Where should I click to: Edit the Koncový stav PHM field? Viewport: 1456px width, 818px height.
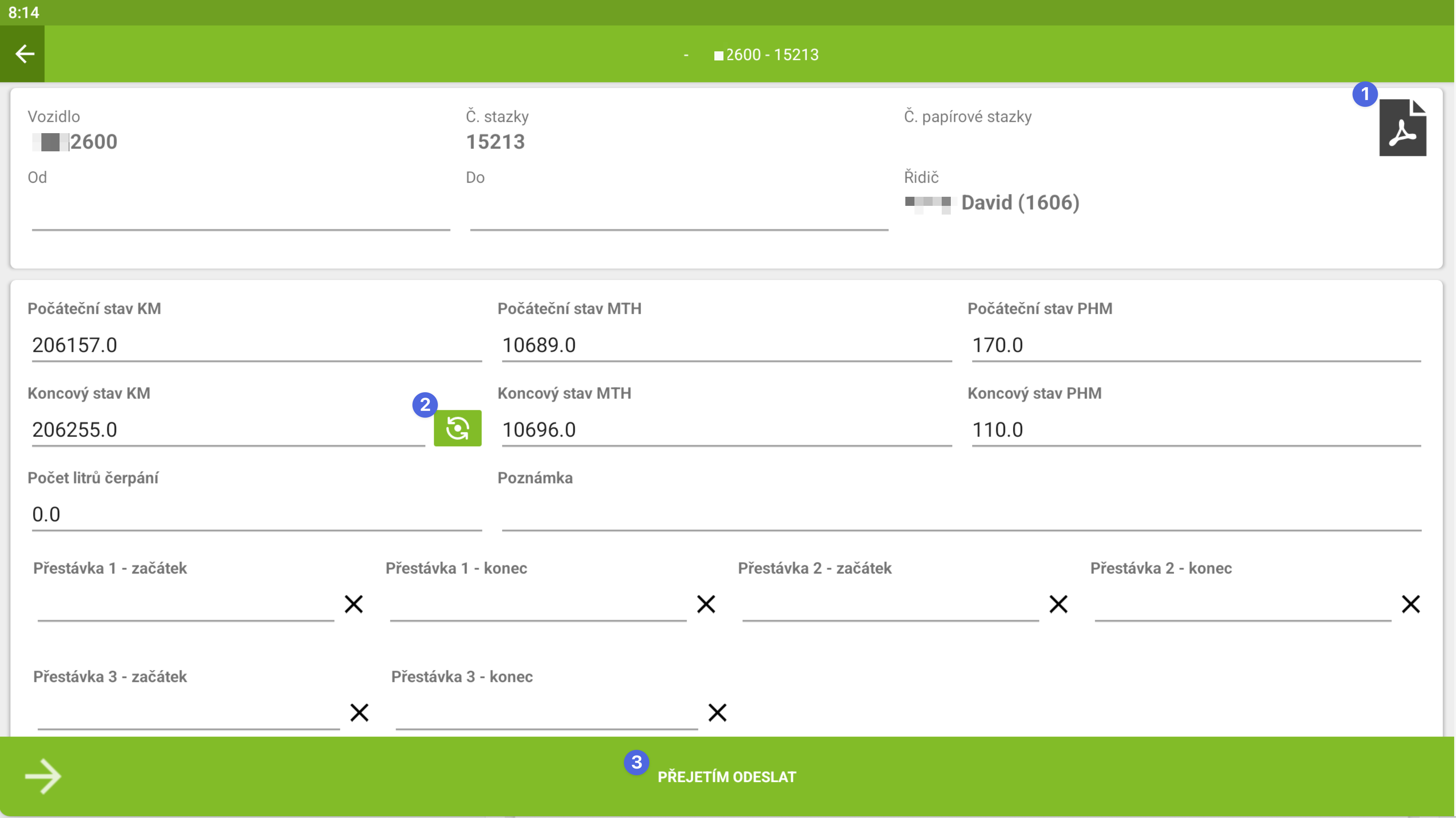tap(1195, 430)
